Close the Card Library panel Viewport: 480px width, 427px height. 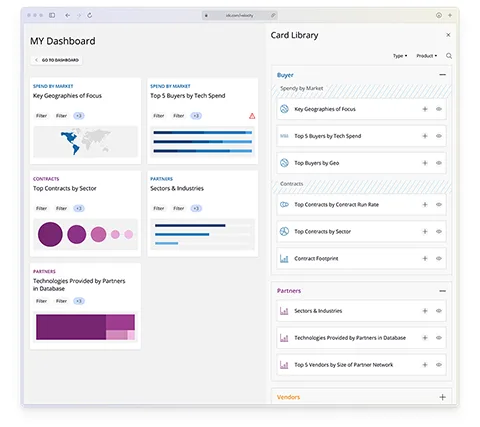(448, 35)
